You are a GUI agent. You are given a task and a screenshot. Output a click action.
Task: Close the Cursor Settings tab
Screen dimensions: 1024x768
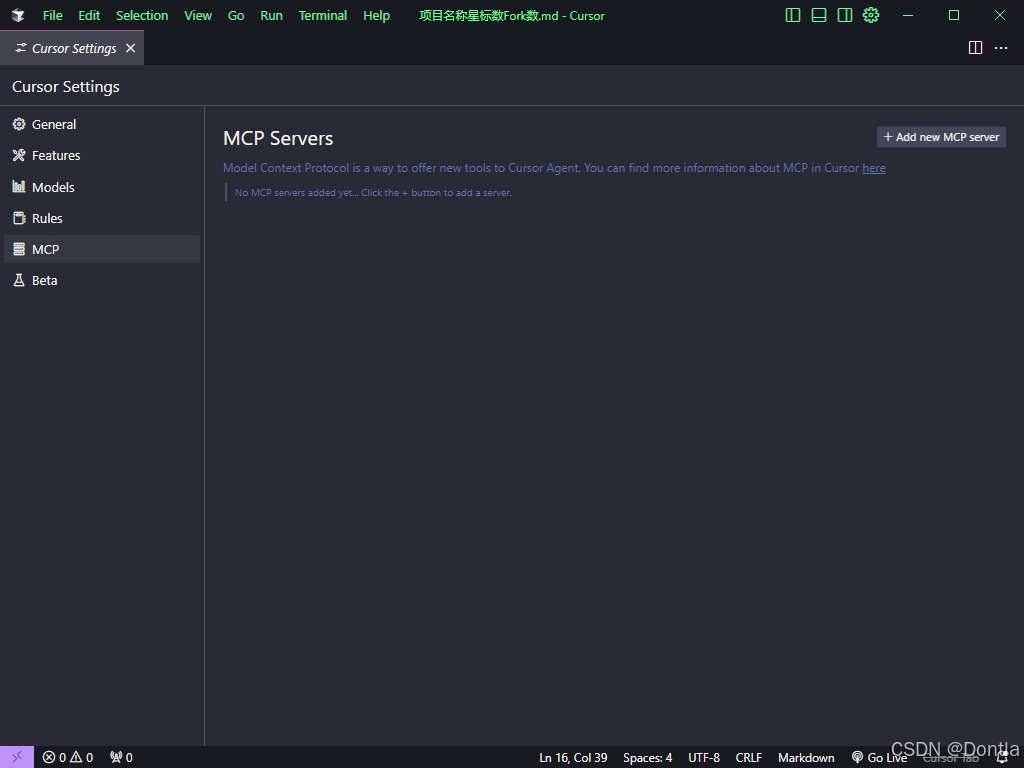pyautogui.click(x=131, y=48)
